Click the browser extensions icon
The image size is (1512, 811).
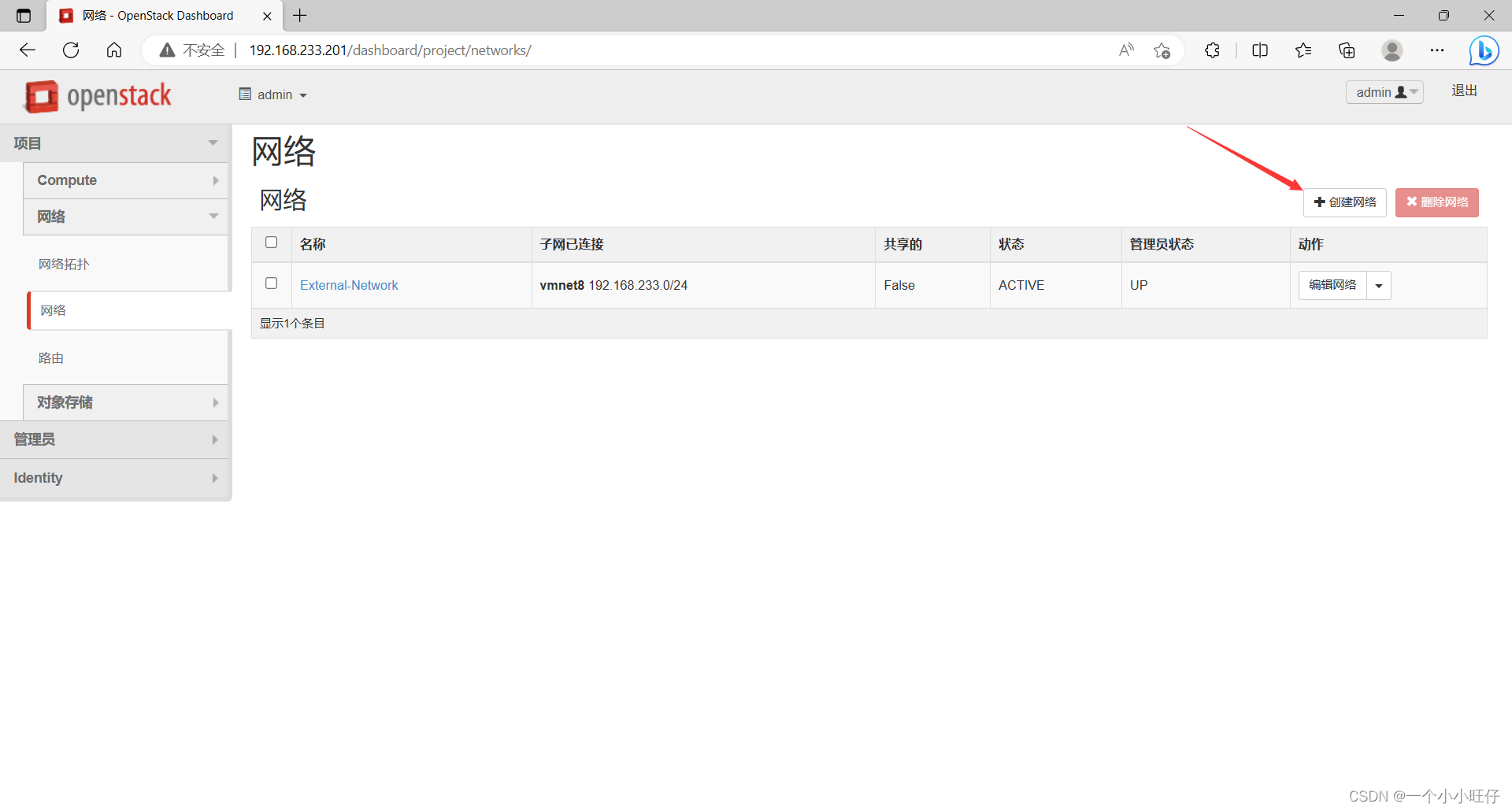(x=1212, y=50)
